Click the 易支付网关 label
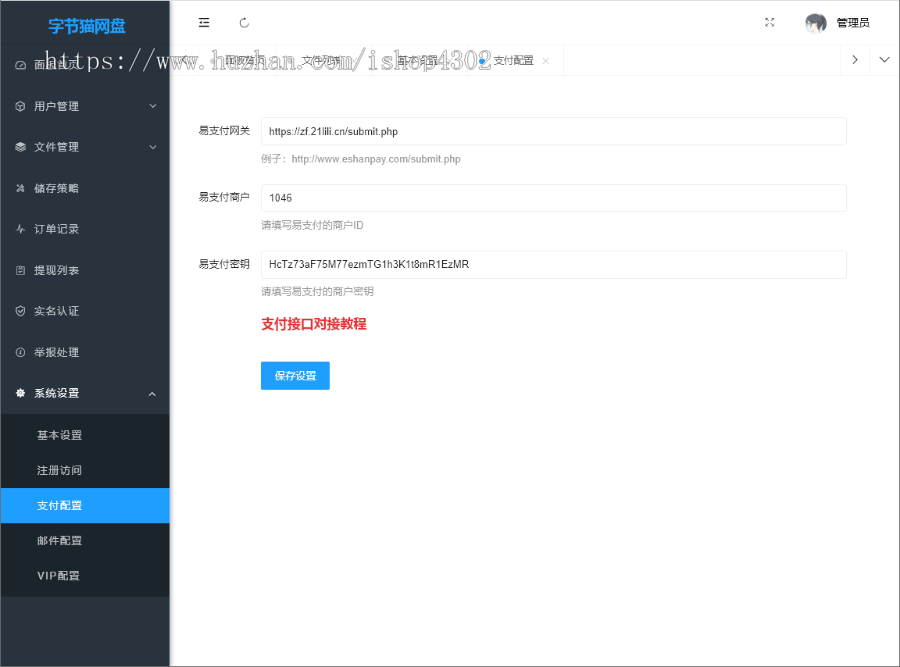The width and height of the screenshot is (900, 667). 224,131
